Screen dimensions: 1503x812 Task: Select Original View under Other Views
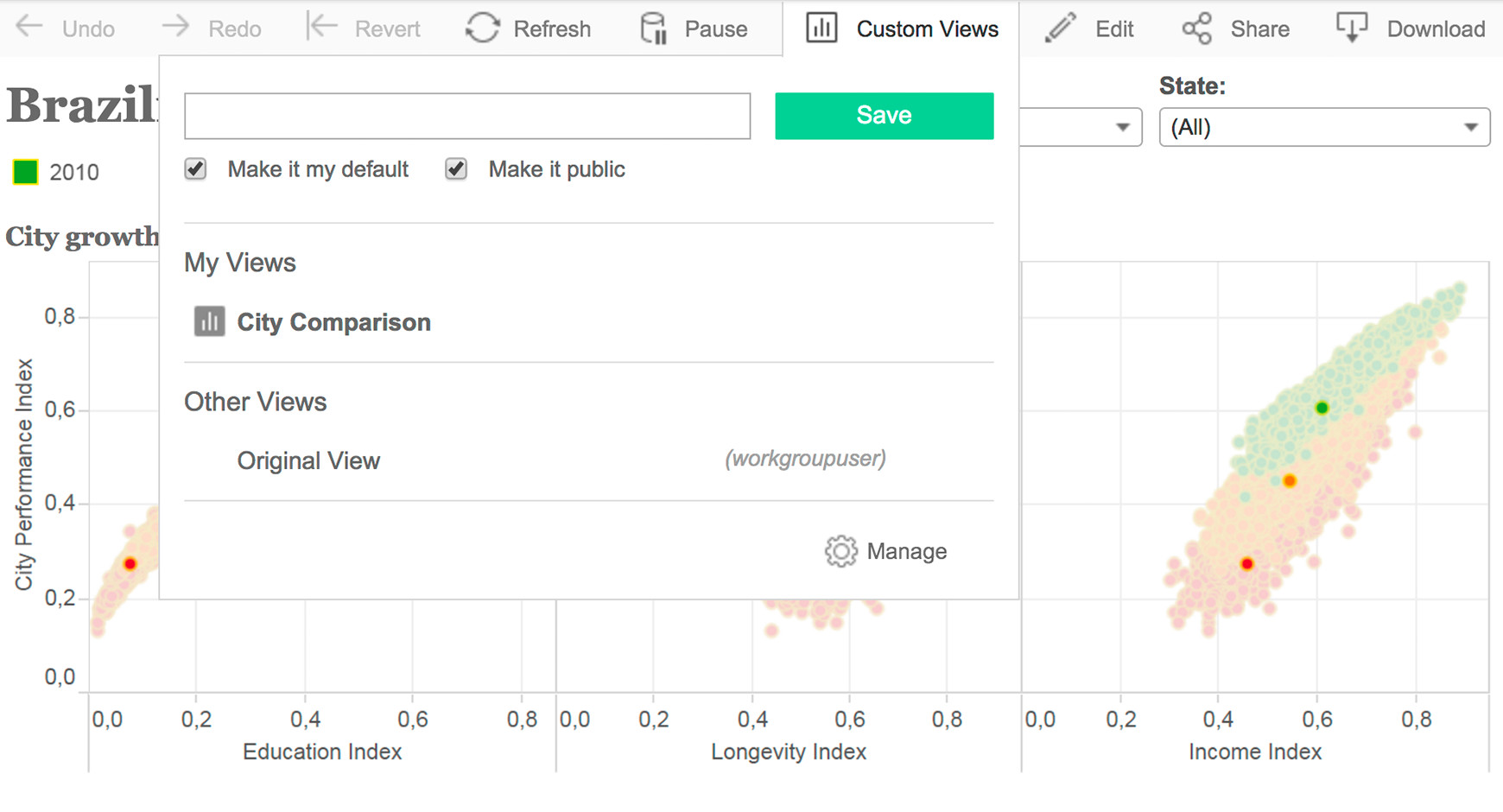pyautogui.click(x=308, y=460)
